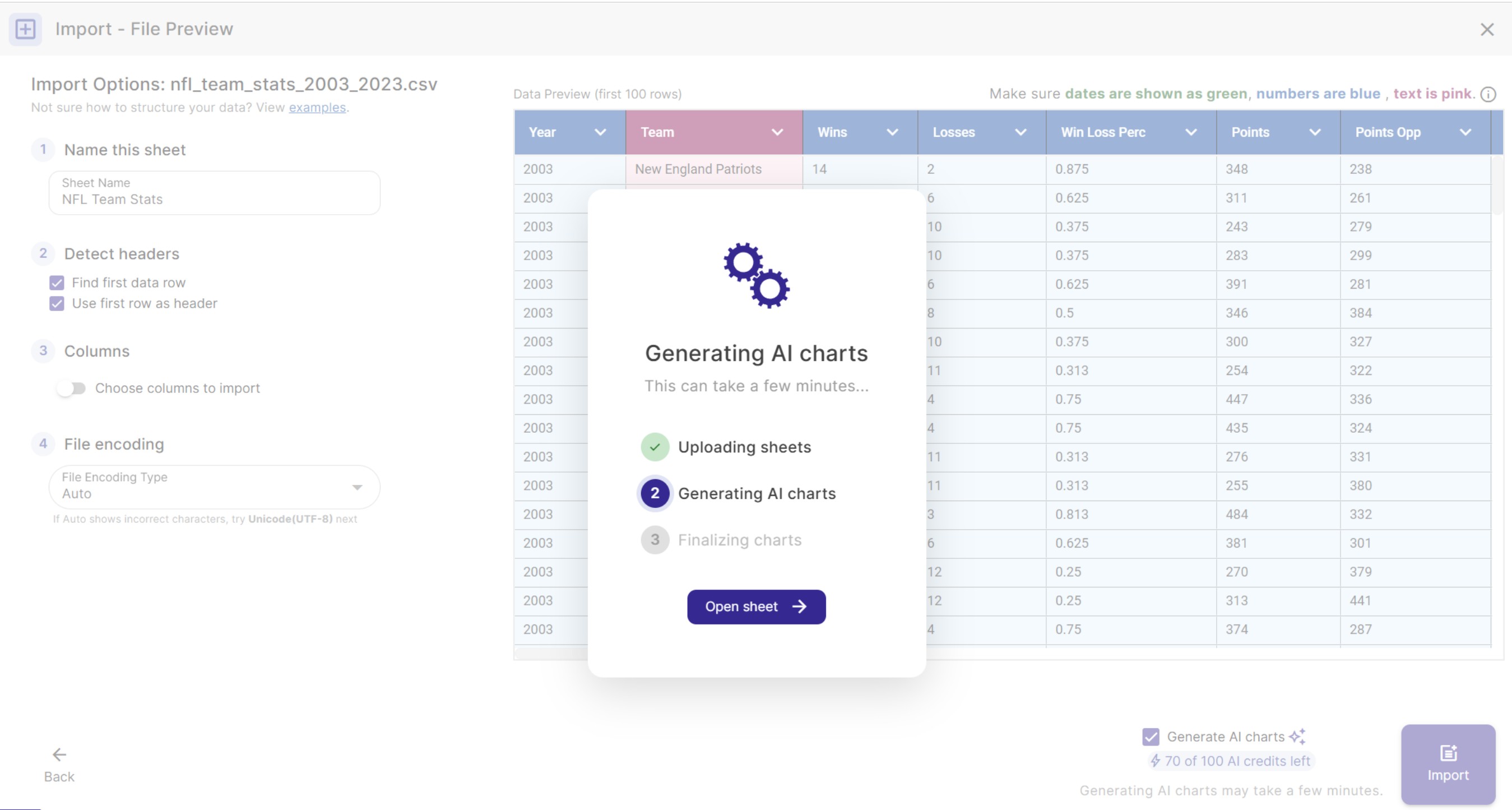Viewport: 1512px width, 810px height.
Task: Open the Year column type dropdown
Action: tap(600, 132)
